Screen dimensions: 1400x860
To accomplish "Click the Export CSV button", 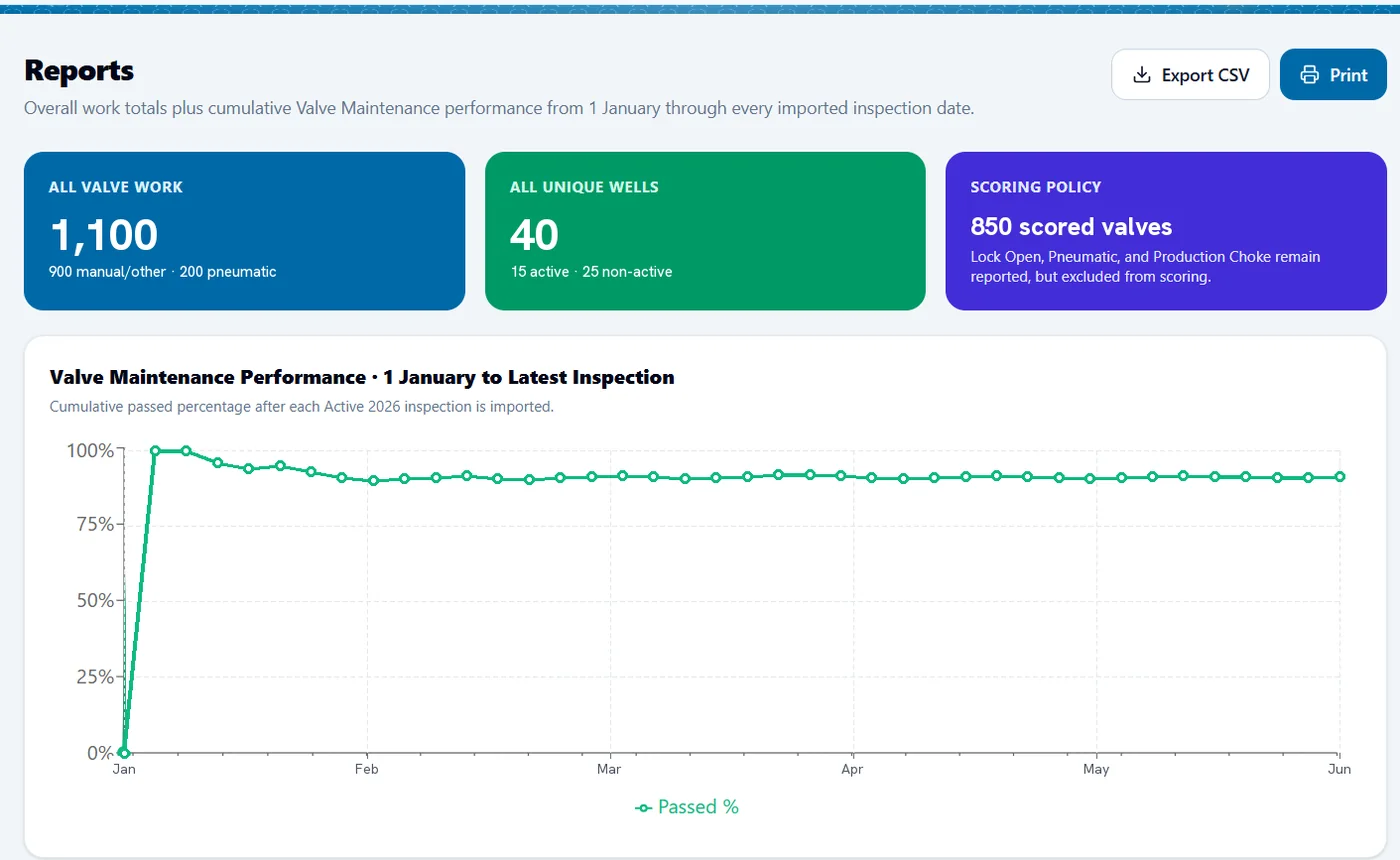I will click(1190, 75).
